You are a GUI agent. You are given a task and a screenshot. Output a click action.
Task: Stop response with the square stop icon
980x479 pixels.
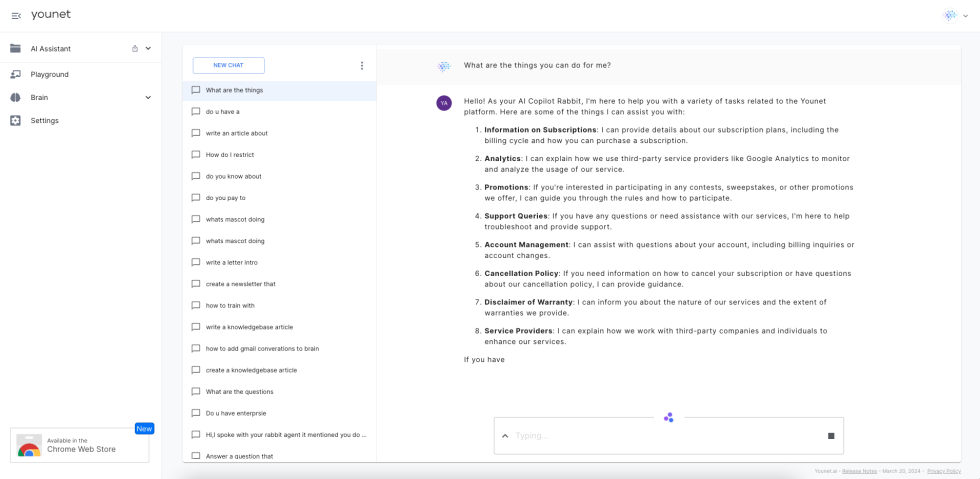[831, 436]
